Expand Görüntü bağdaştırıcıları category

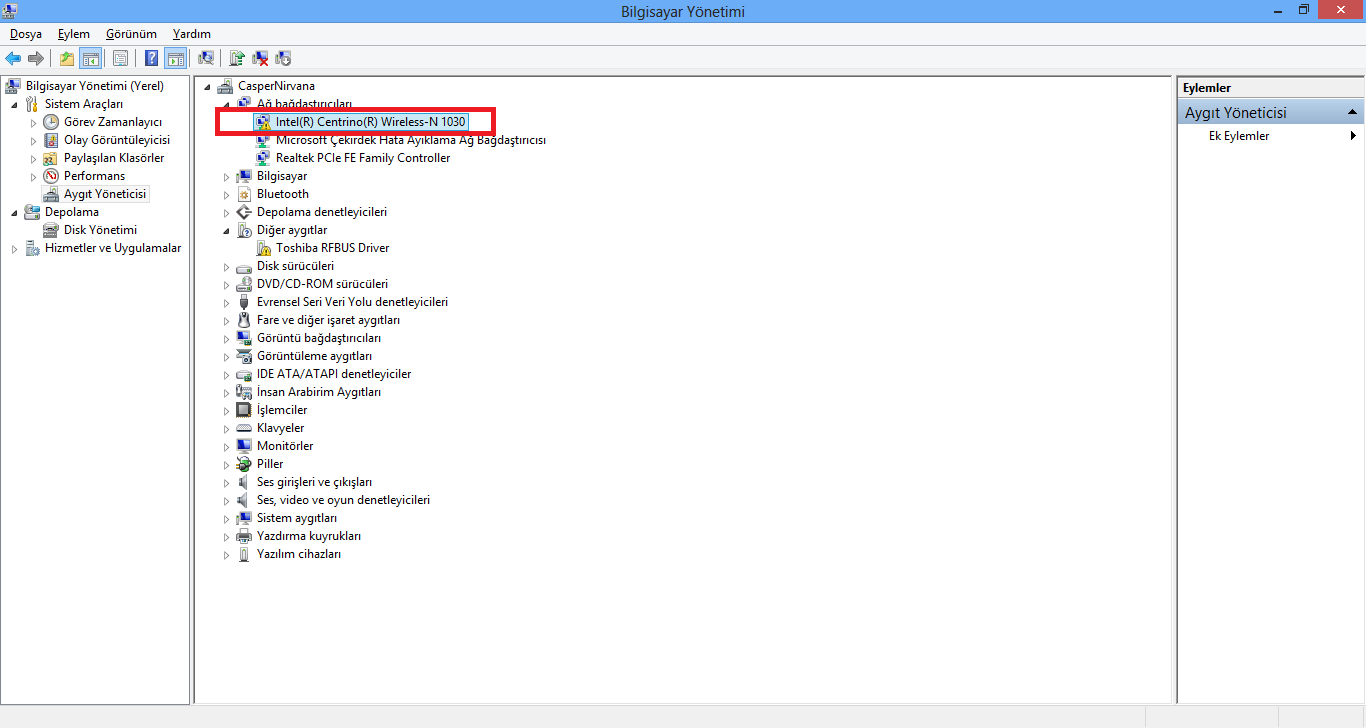(x=226, y=338)
